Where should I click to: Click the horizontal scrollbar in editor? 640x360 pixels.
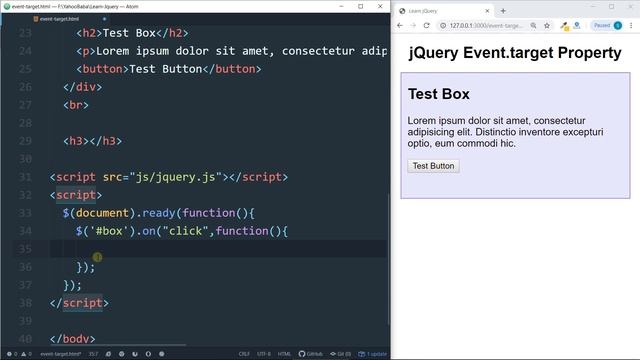(118, 345)
